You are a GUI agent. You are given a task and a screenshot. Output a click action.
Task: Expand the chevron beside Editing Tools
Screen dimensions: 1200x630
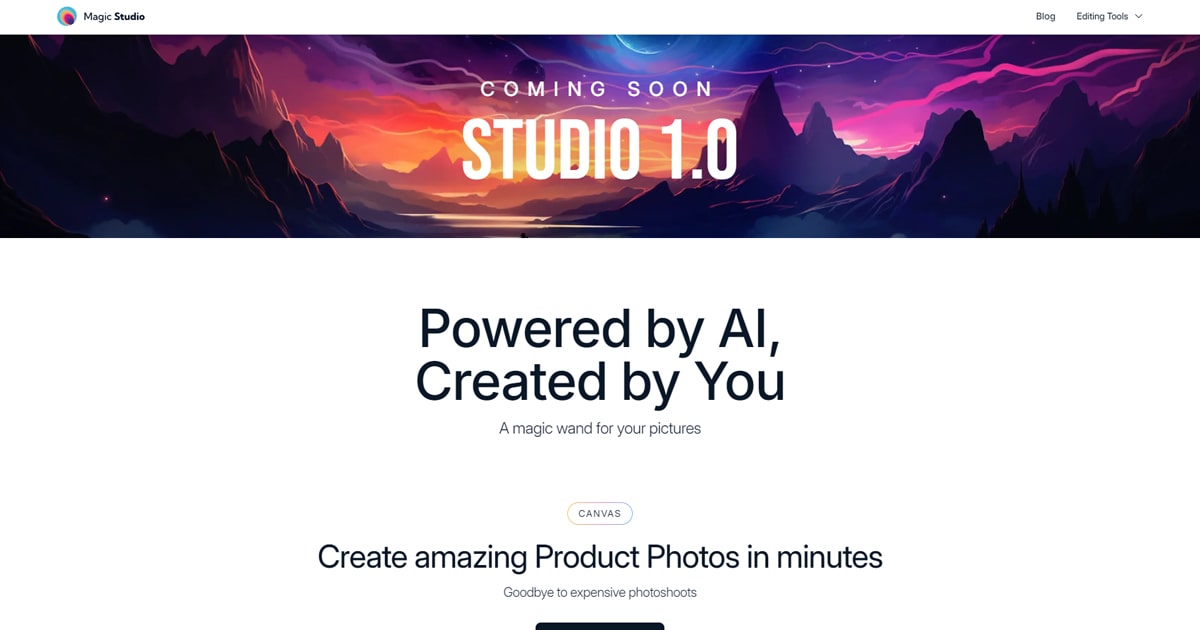pos(1138,16)
